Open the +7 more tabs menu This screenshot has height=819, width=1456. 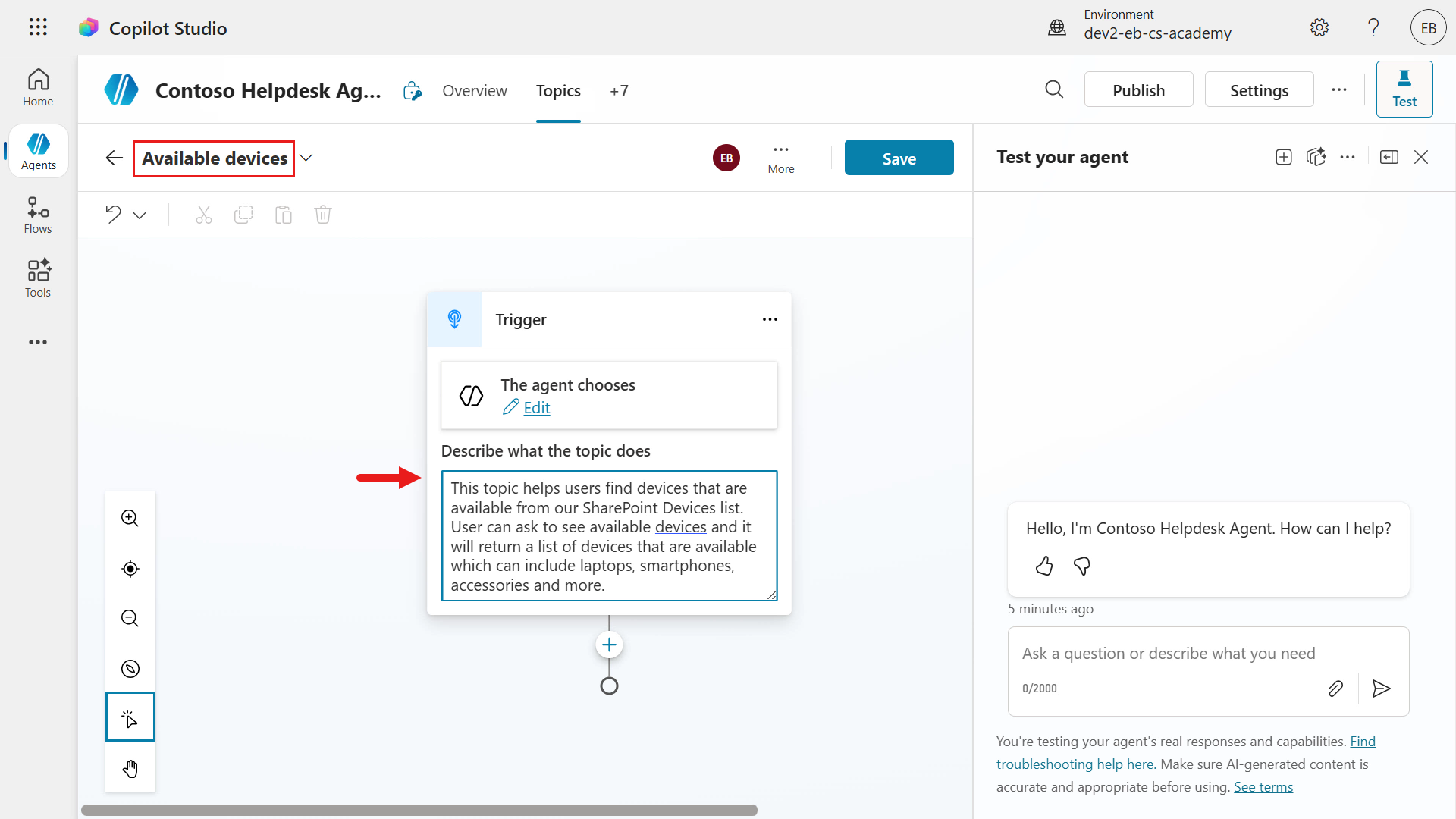click(x=619, y=91)
